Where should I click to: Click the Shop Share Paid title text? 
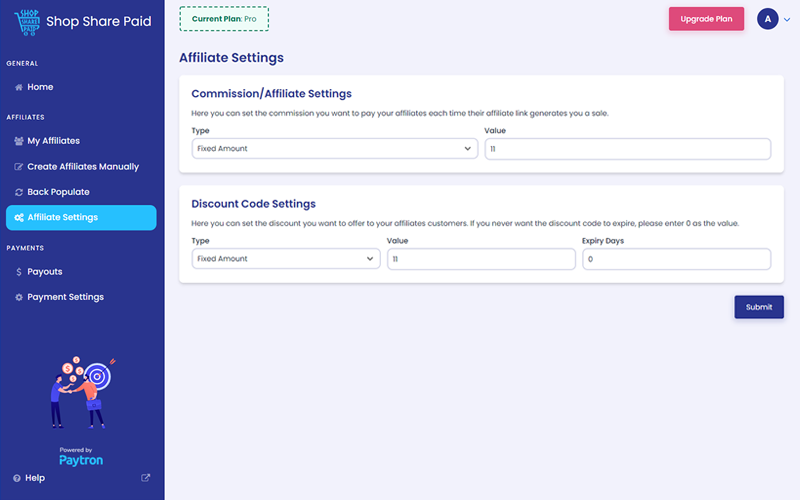(x=99, y=21)
